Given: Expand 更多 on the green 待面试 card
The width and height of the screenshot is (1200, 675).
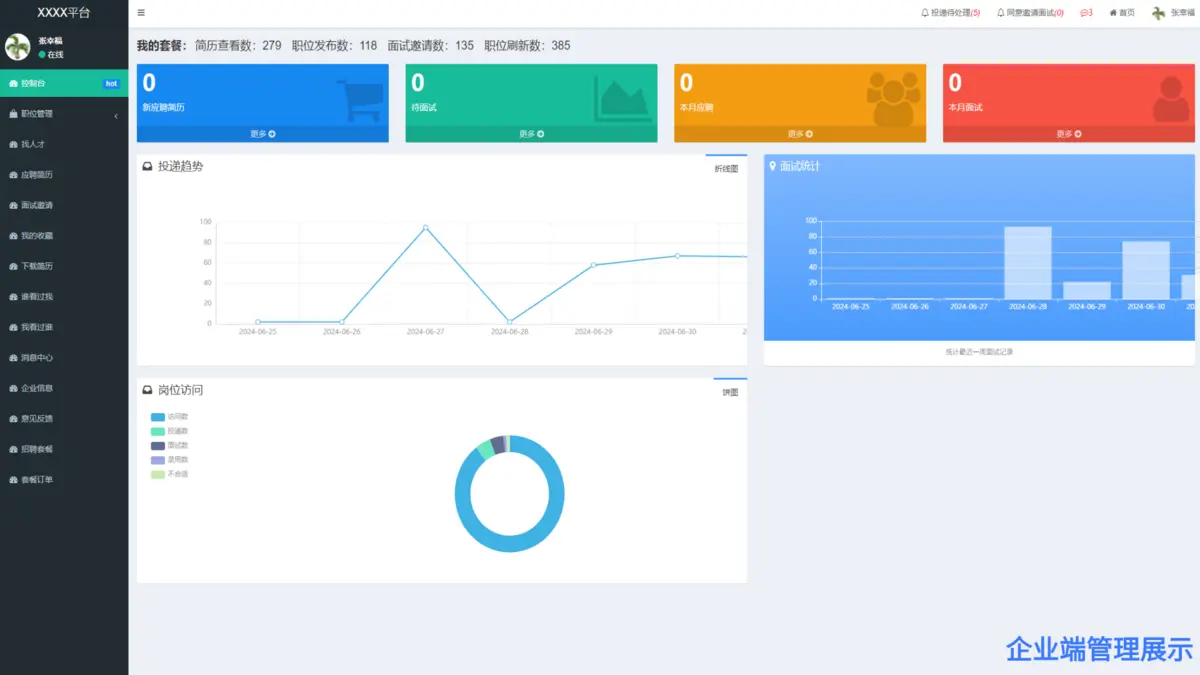Looking at the screenshot, I should tap(531, 134).
